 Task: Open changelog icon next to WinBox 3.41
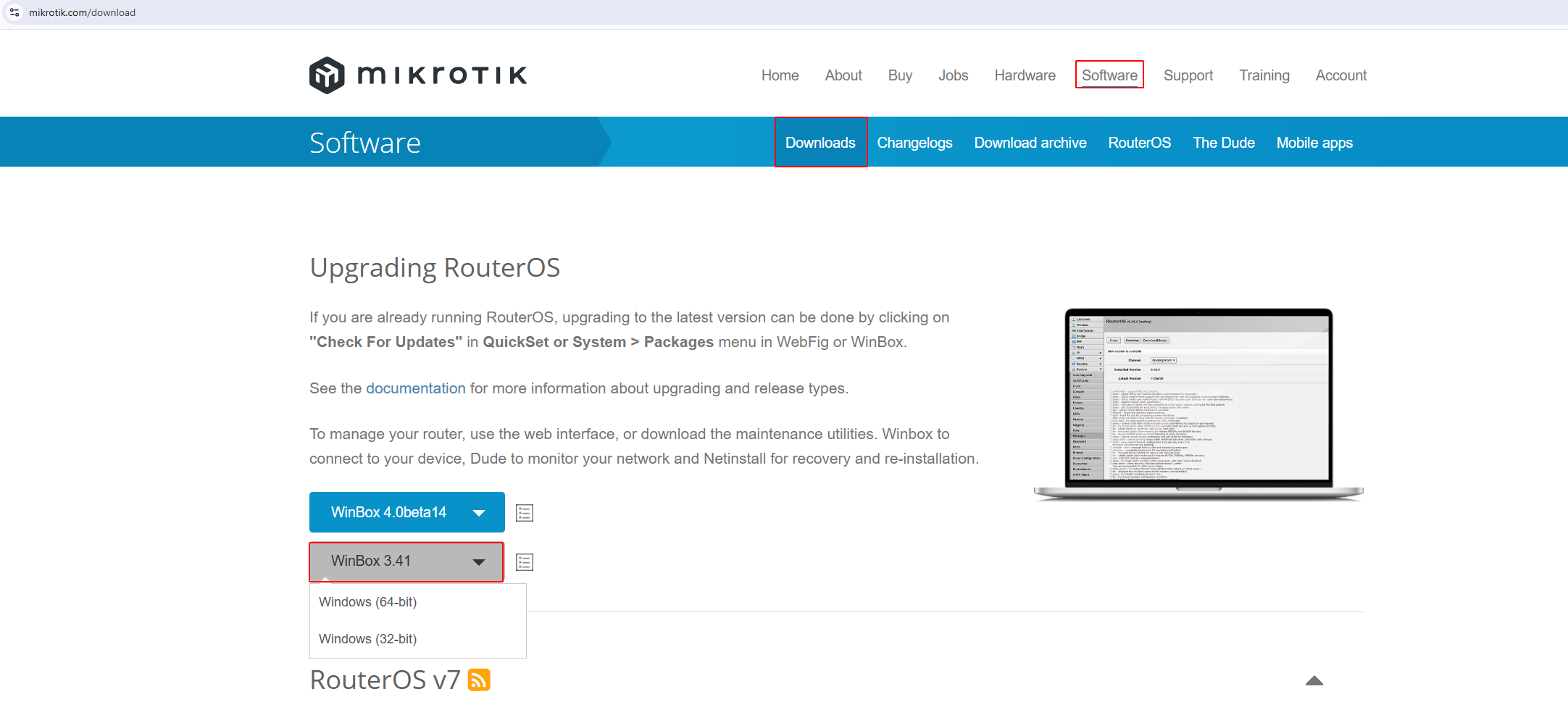[525, 562]
